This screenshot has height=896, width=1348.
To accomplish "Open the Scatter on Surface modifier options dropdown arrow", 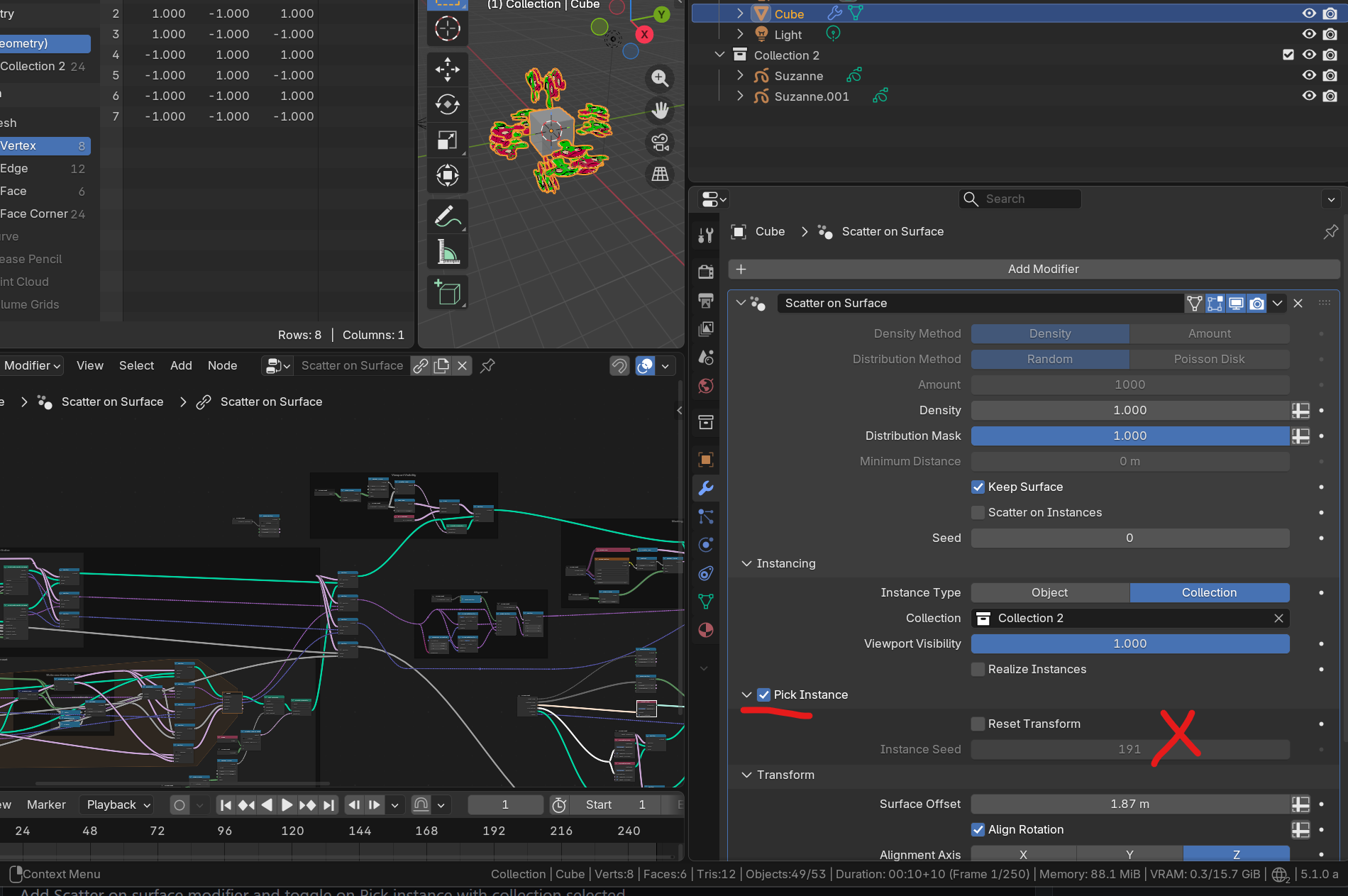I will point(1277,303).
